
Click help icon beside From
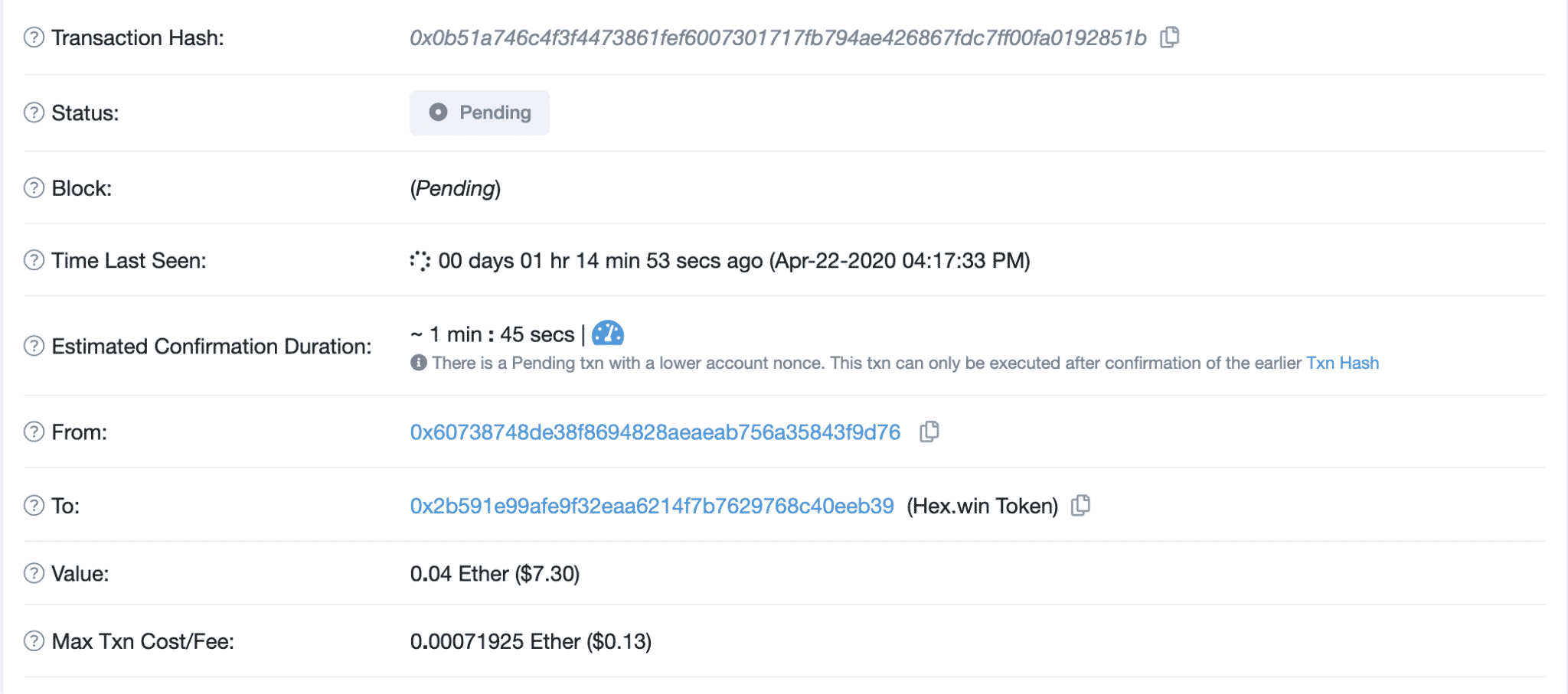pyautogui.click(x=34, y=432)
